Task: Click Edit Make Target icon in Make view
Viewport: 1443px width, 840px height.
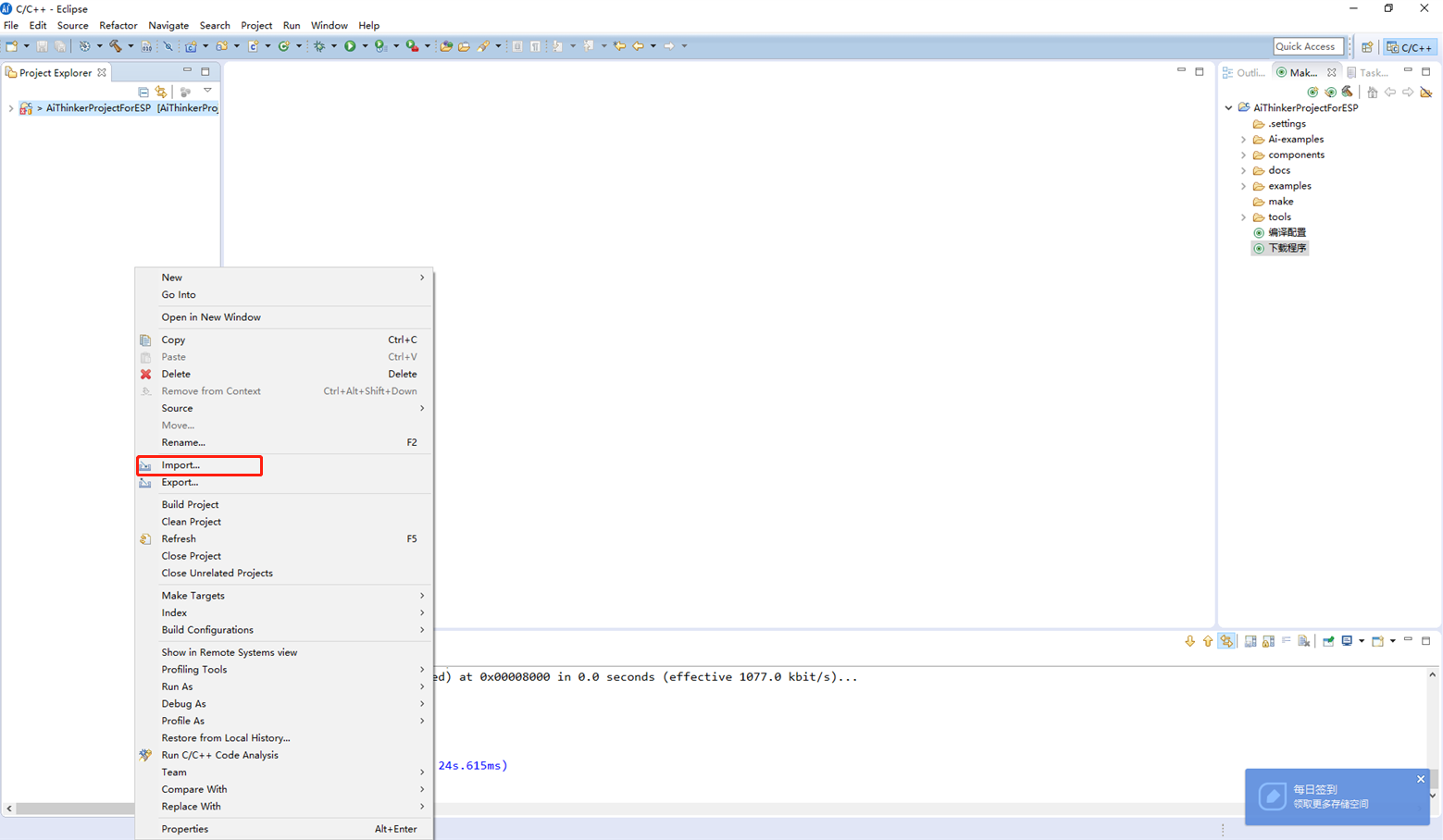Action: (x=1330, y=92)
